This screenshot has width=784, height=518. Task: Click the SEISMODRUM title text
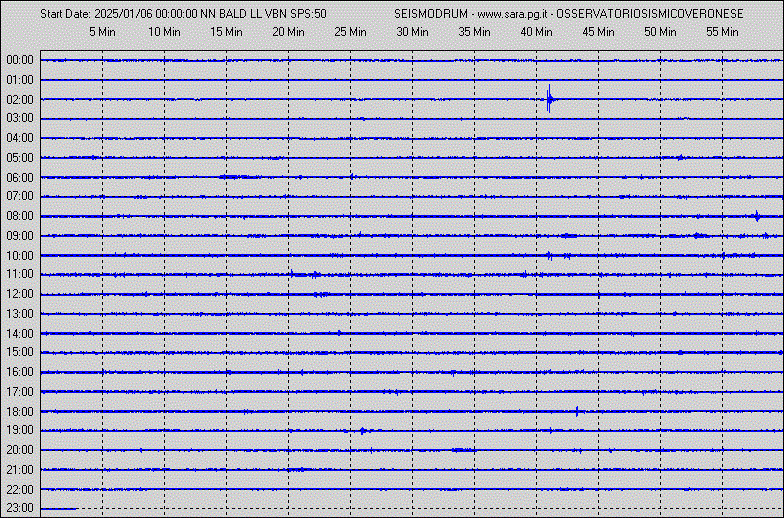click(431, 14)
